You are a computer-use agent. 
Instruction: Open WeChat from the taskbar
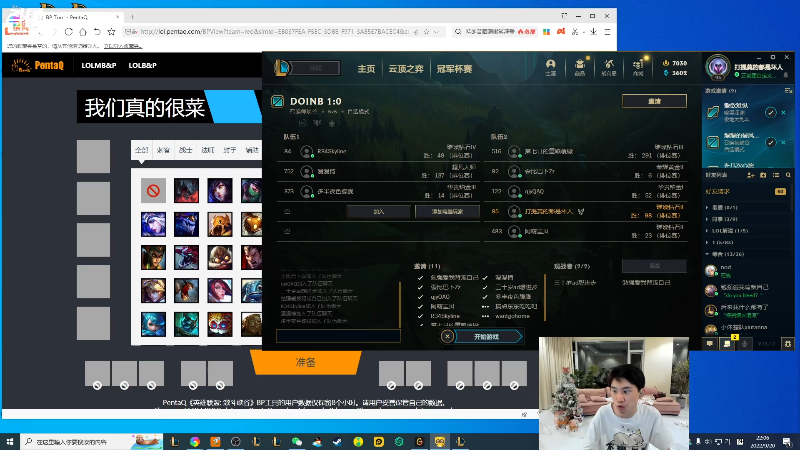click(297, 441)
